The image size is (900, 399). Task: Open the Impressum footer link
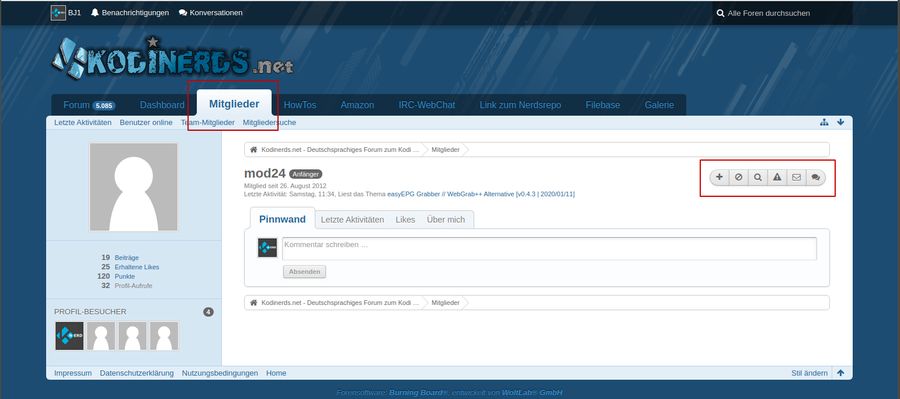click(73, 373)
